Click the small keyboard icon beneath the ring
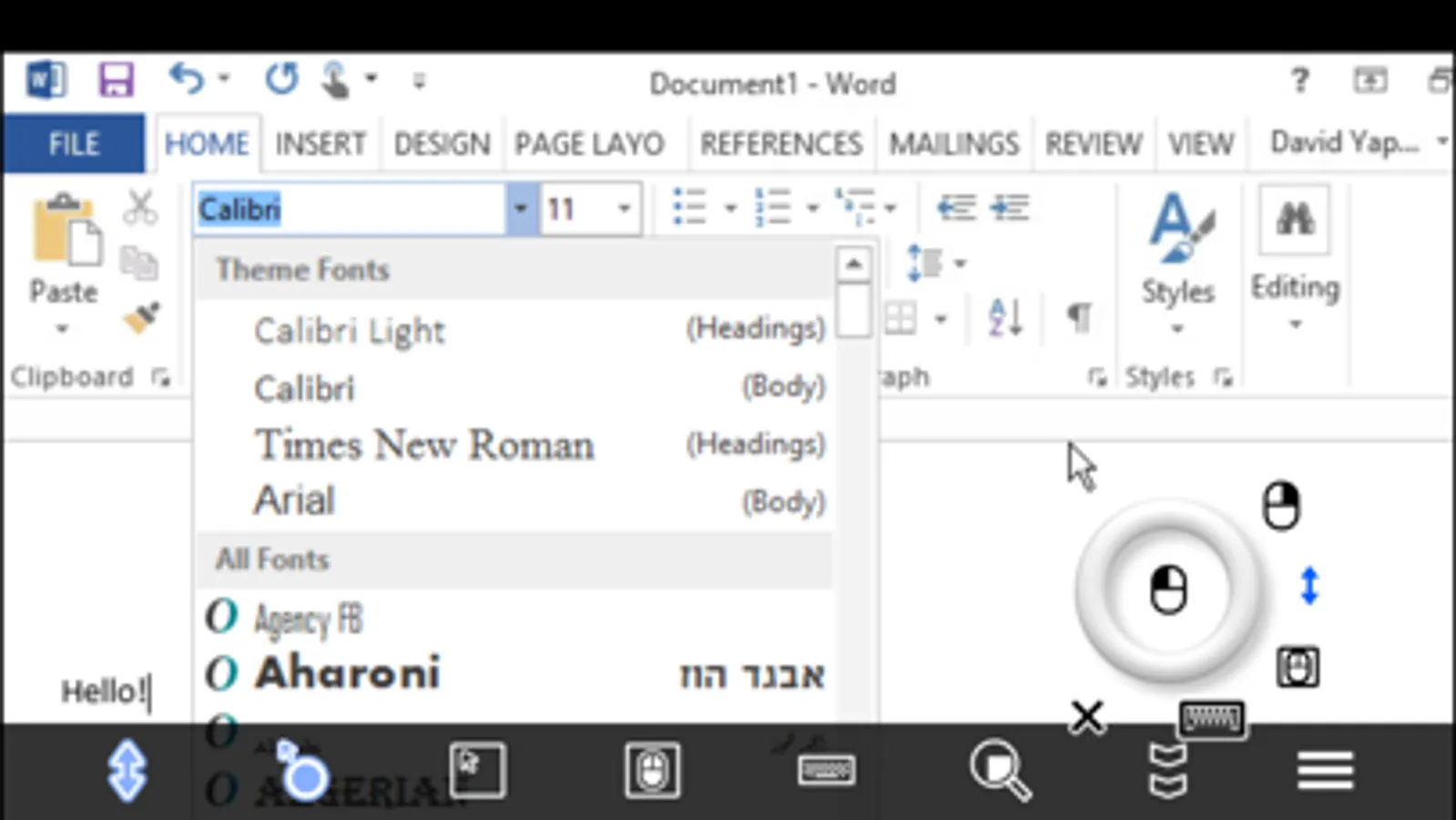This screenshot has height=820, width=1456. (x=1211, y=719)
